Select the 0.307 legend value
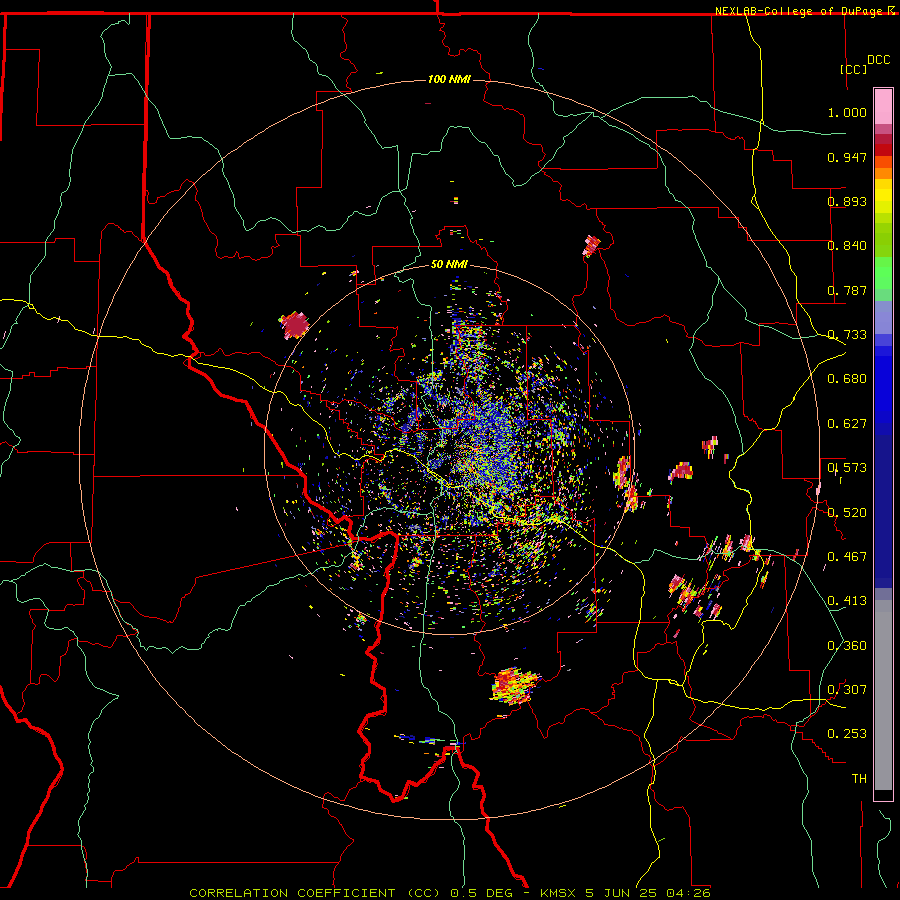Image resolution: width=900 pixels, height=900 pixels. click(847, 689)
